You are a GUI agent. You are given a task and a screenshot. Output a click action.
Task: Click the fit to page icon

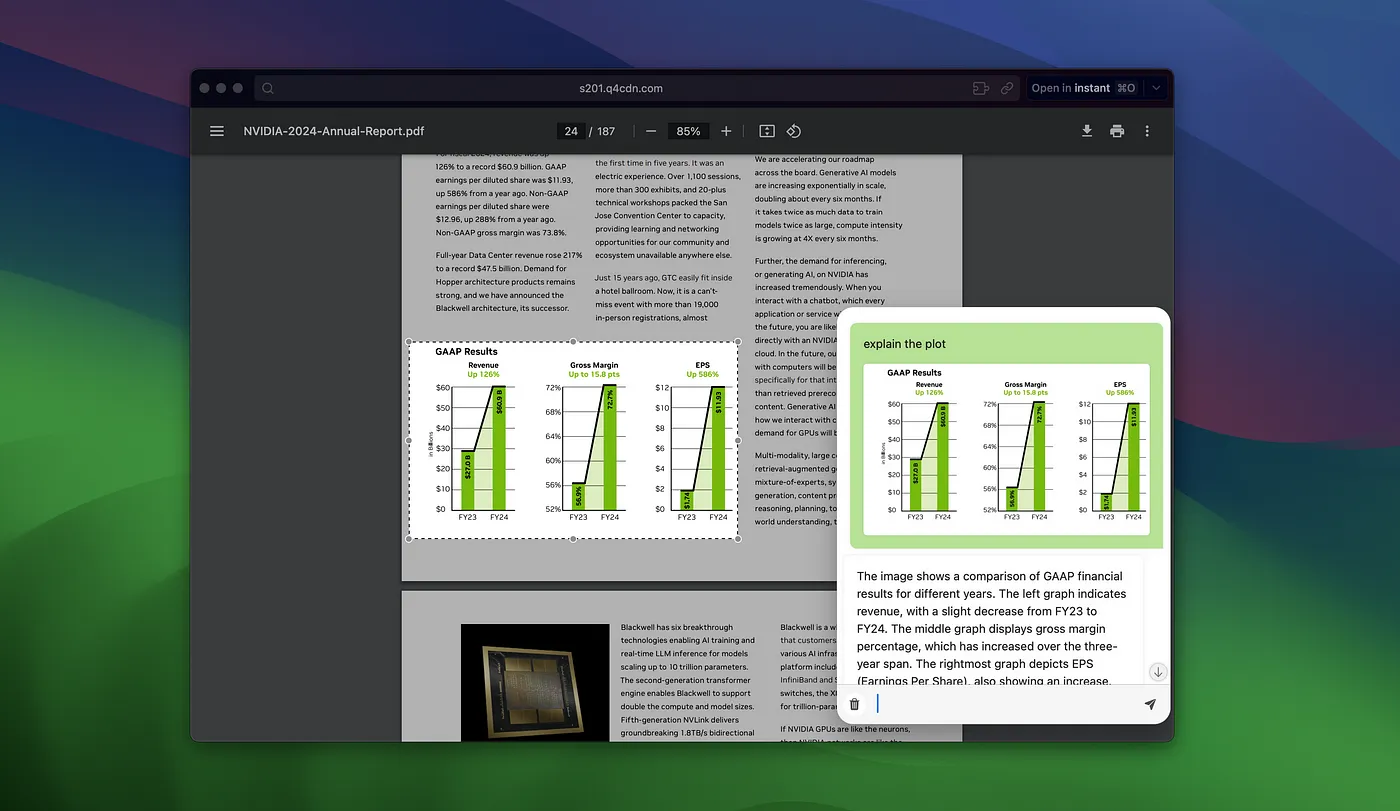click(767, 131)
